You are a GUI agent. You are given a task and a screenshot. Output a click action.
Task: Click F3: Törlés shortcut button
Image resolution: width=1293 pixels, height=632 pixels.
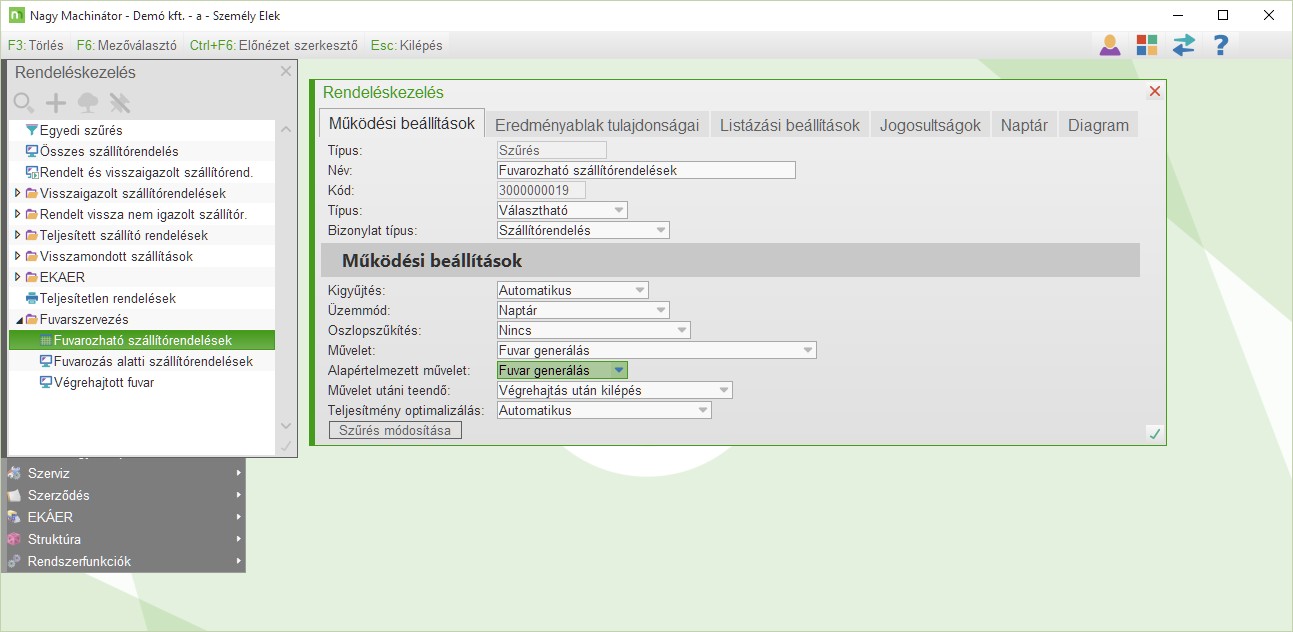(35, 45)
